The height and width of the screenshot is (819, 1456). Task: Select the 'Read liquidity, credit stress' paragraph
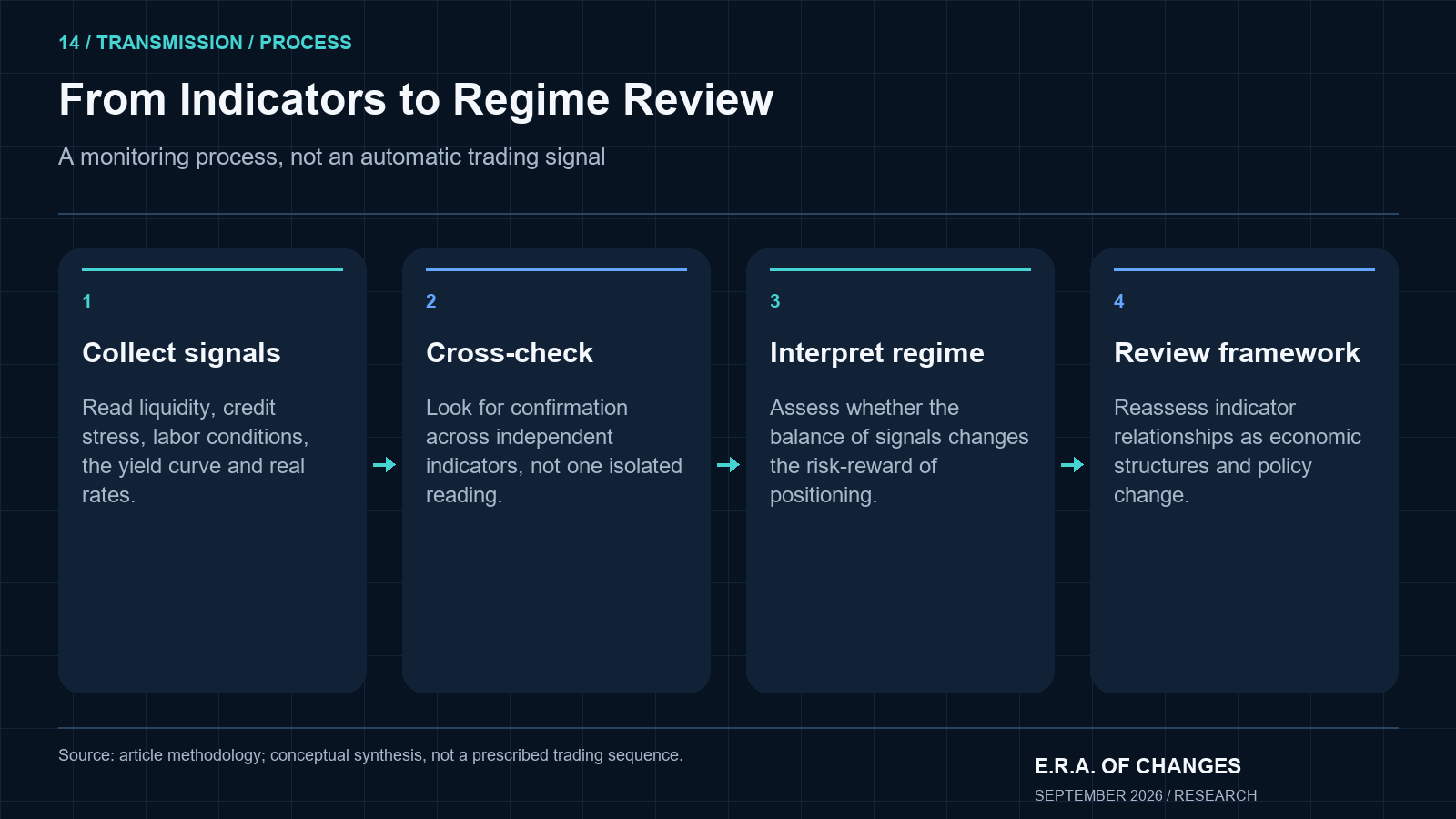click(196, 451)
